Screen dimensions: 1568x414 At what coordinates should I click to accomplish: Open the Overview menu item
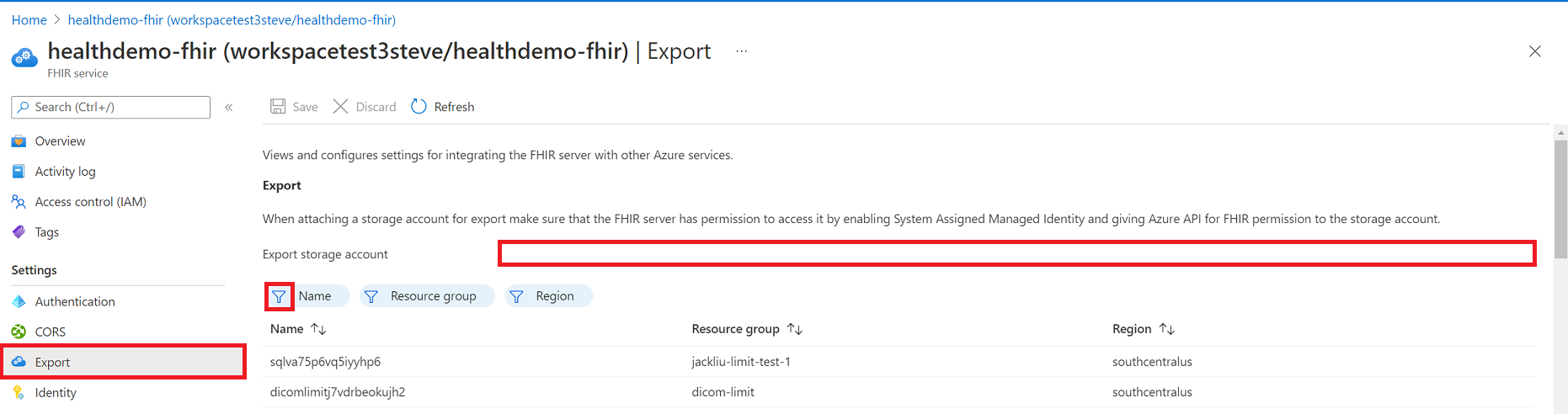click(x=60, y=141)
